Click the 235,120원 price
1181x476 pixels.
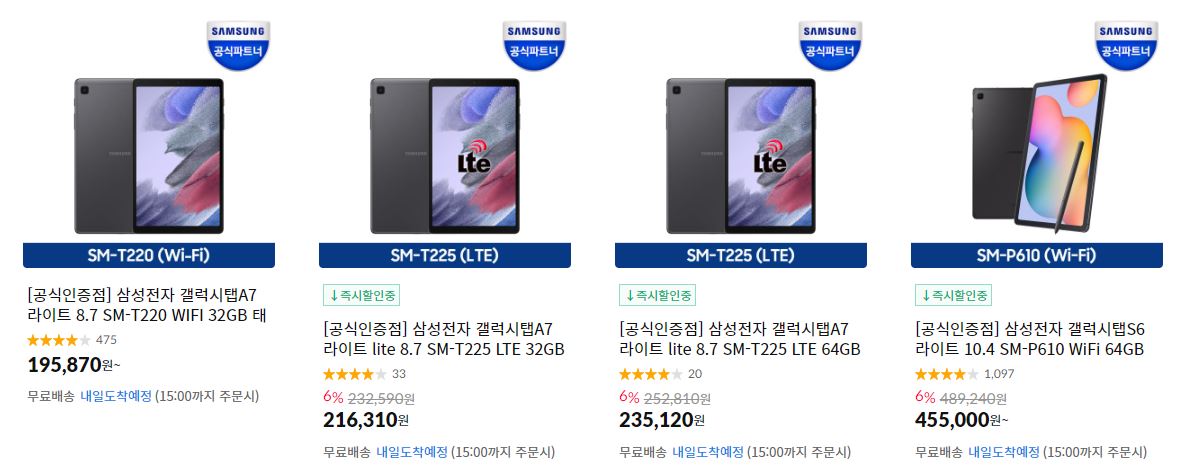(x=664, y=420)
